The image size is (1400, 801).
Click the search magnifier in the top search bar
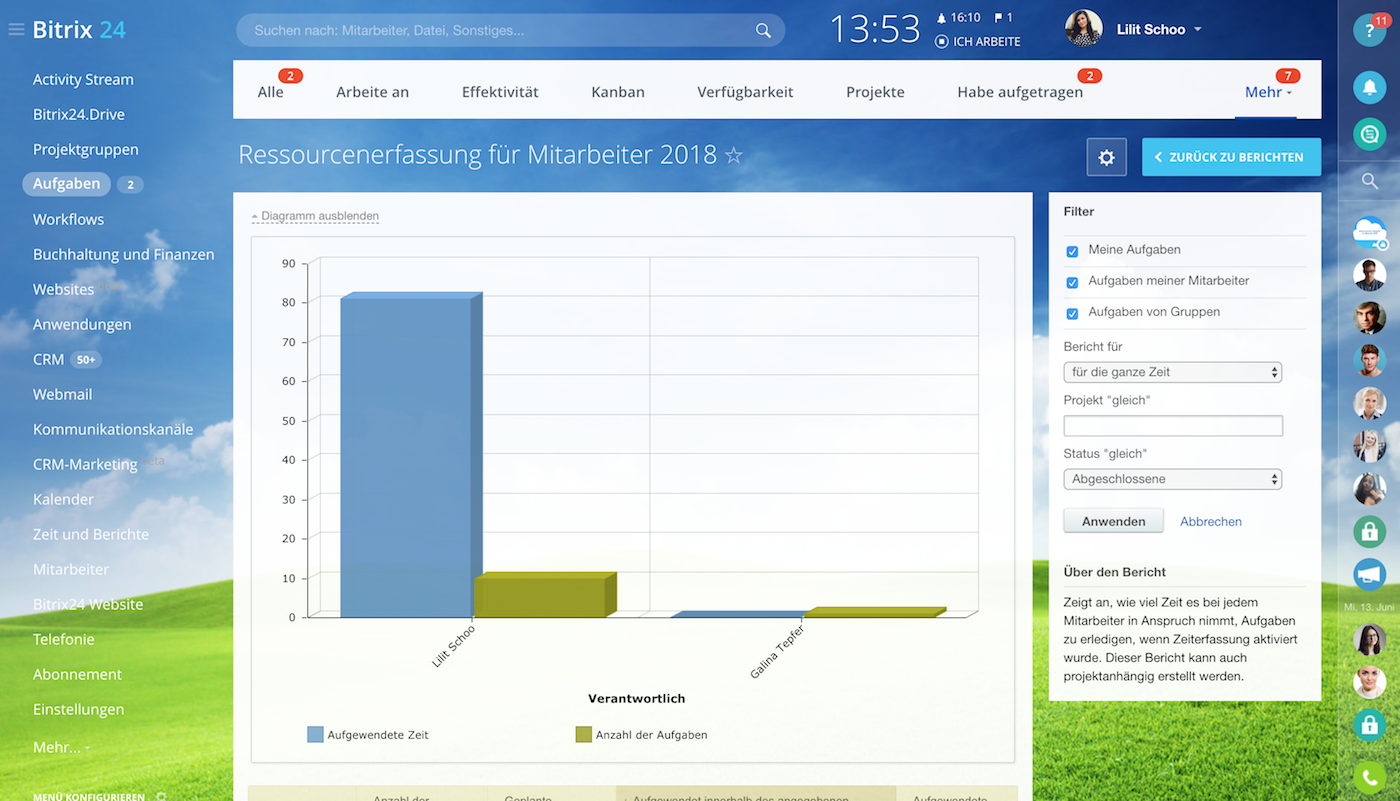763,31
